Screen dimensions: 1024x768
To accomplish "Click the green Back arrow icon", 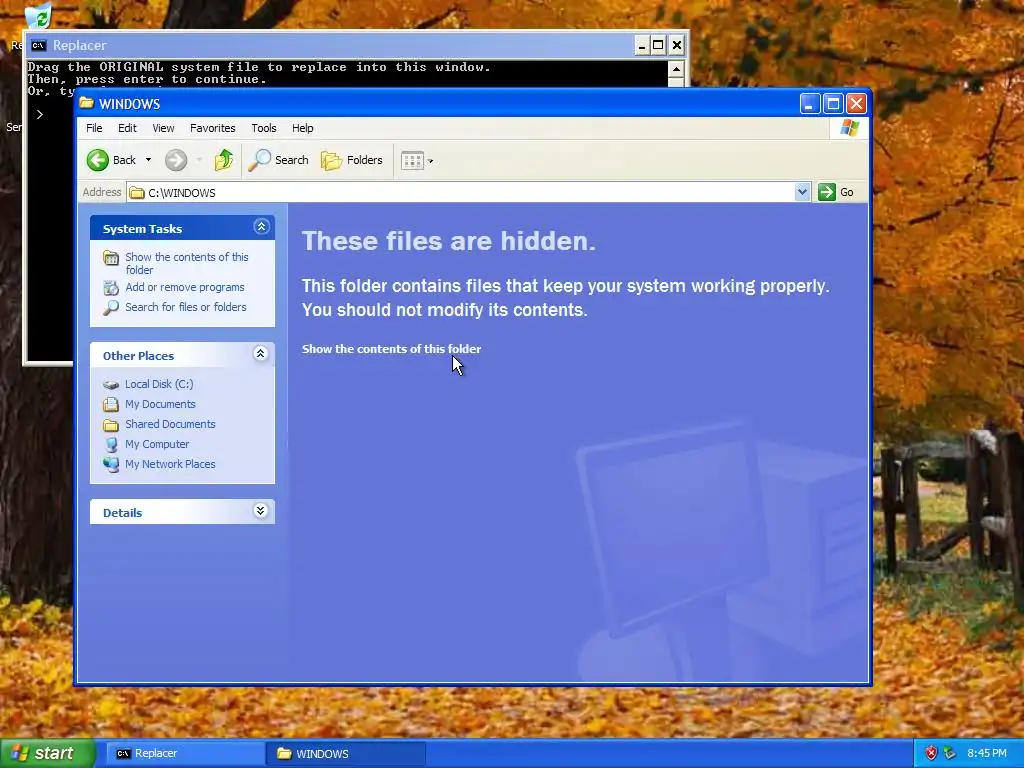I will 98,160.
